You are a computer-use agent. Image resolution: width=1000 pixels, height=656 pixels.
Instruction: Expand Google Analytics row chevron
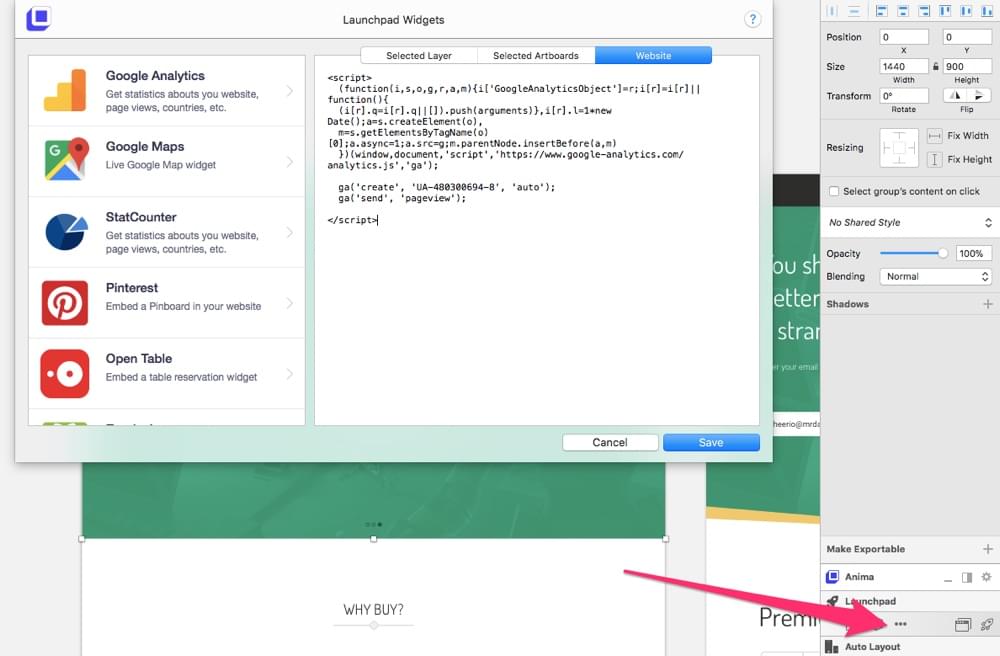290,91
